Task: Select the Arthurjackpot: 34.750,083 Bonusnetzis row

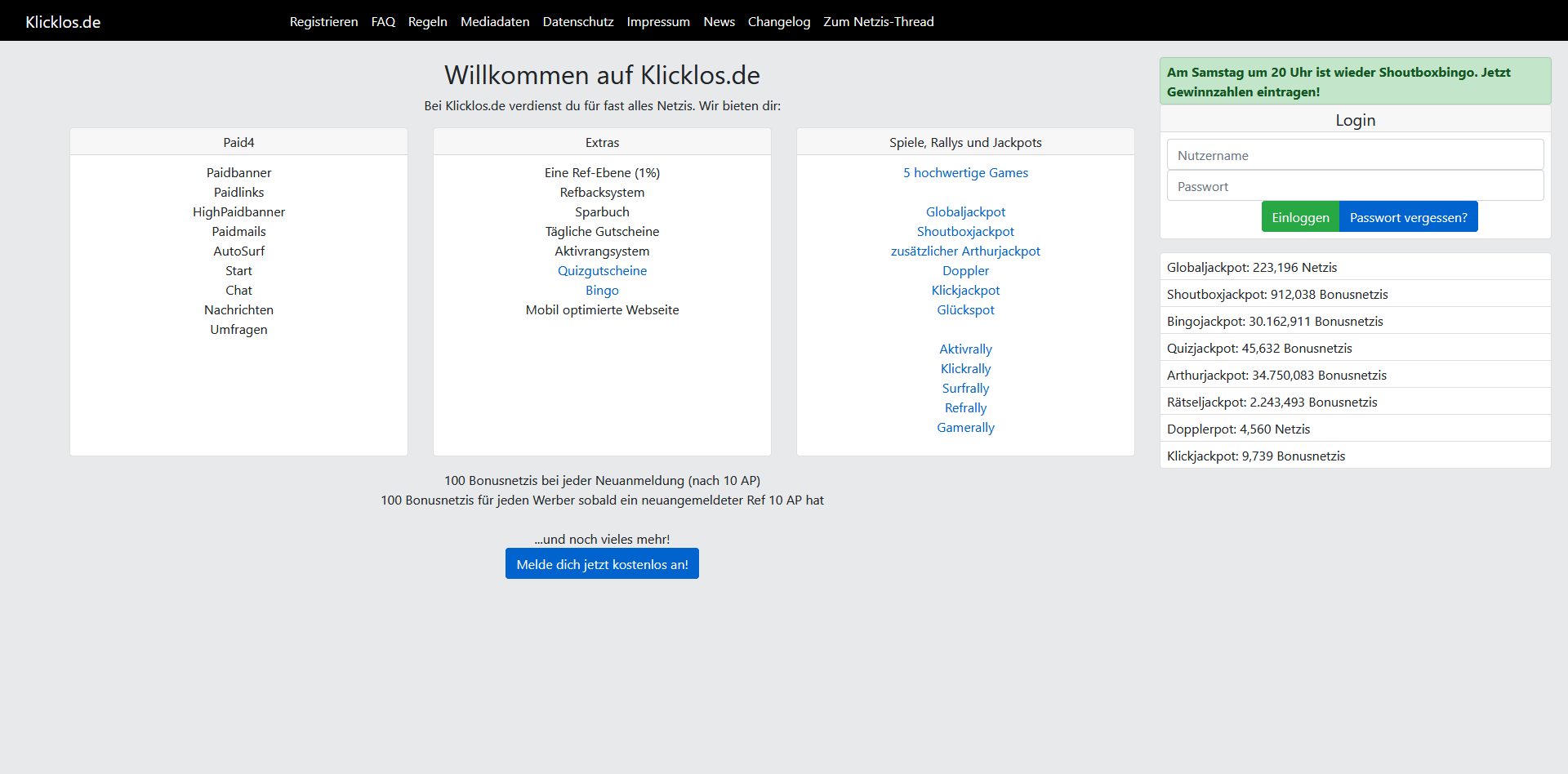Action: click(1355, 375)
